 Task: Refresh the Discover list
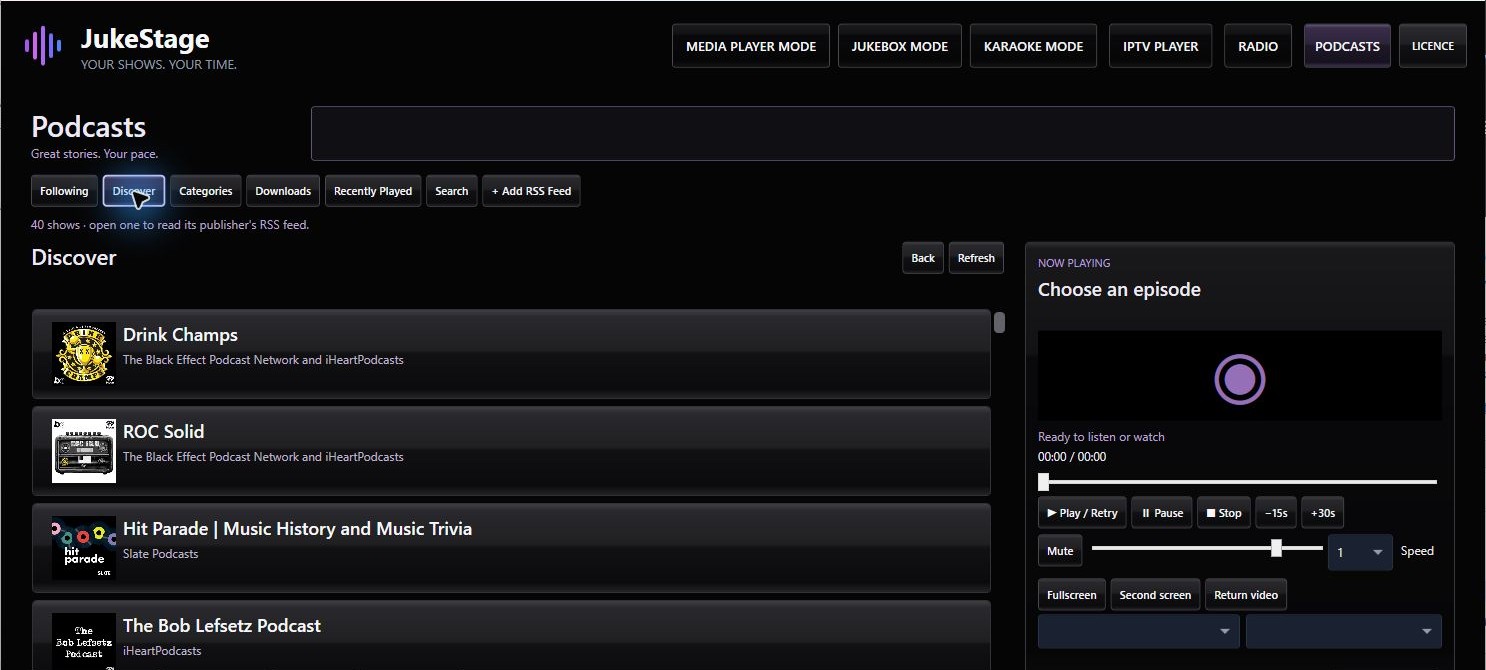click(976, 258)
